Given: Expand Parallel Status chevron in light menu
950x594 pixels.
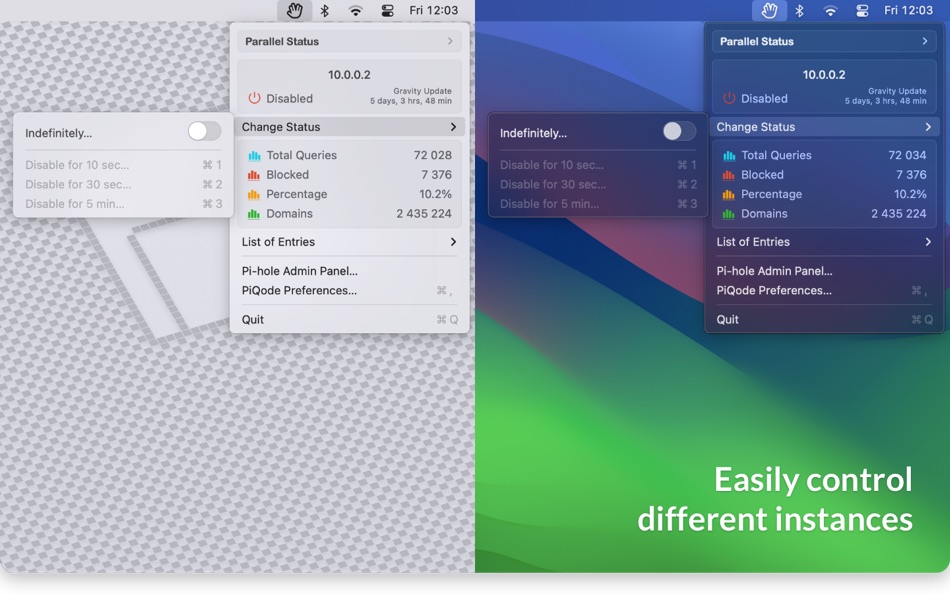Looking at the screenshot, I should pyautogui.click(x=450, y=41).
